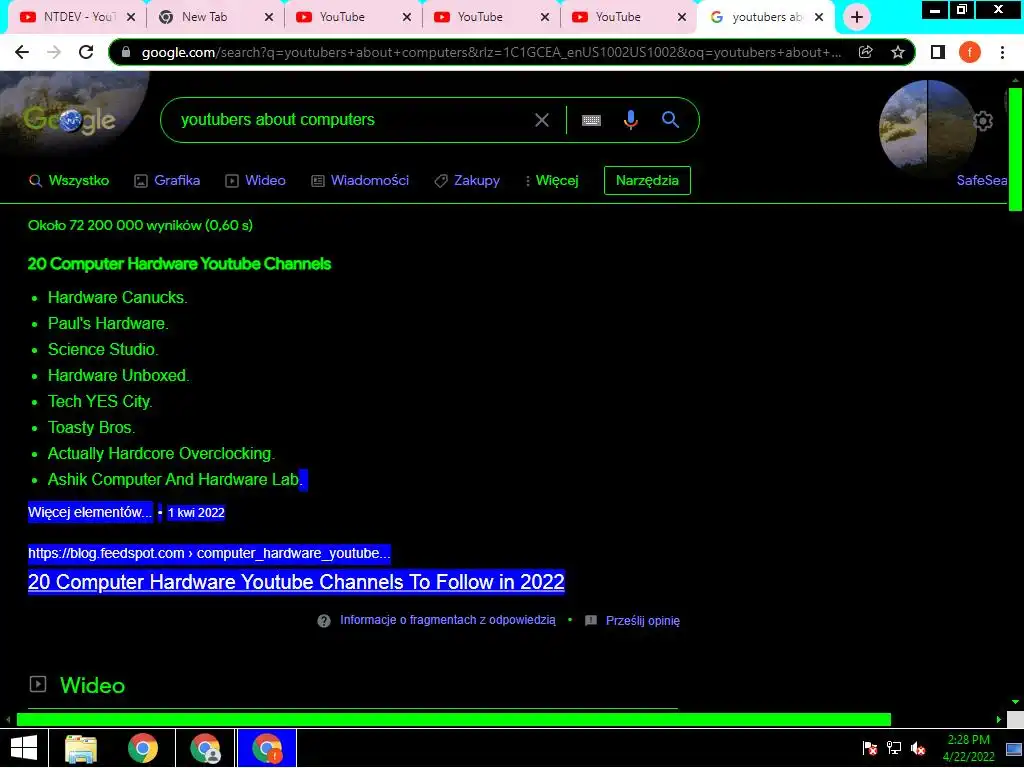Open File Explorer from taskbar
Screen dimensions: 1024x768
coord(81,748)
